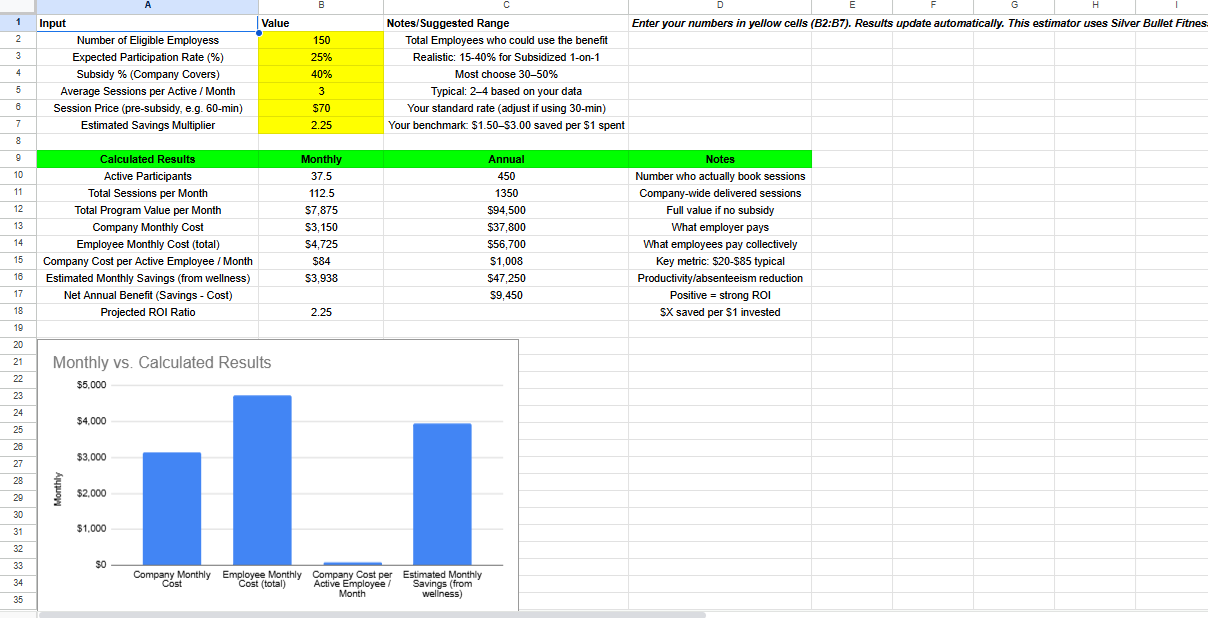Click 'Positive = strong ROI' note
Image resolution: width=1208 pixels, height=618 pixels.
point(720,295)
